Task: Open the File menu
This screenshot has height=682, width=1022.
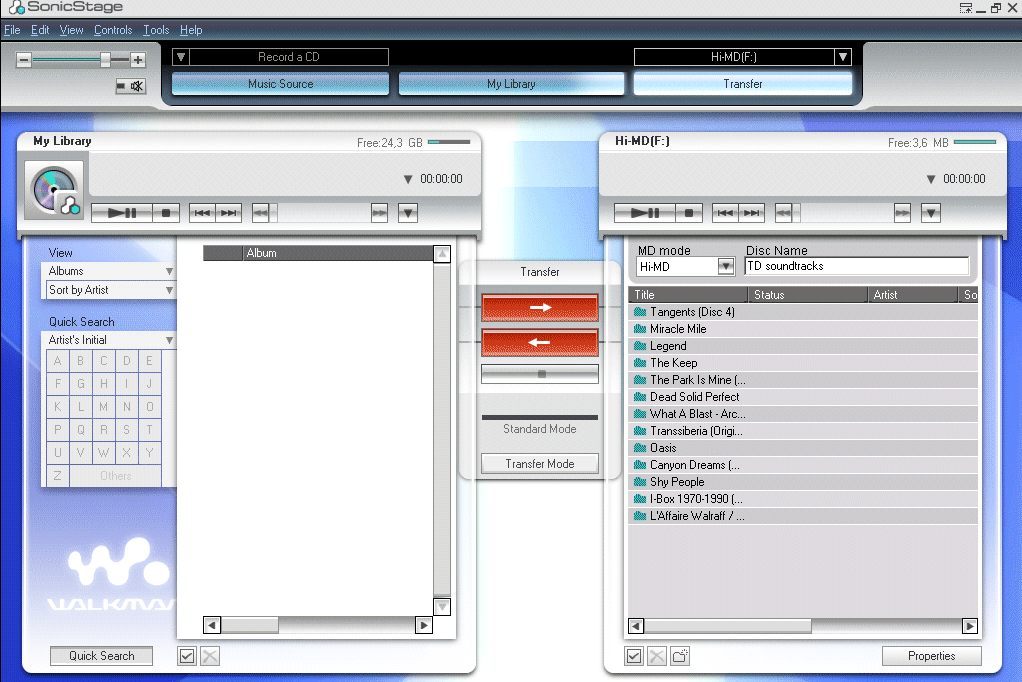Action: [12, 30]
